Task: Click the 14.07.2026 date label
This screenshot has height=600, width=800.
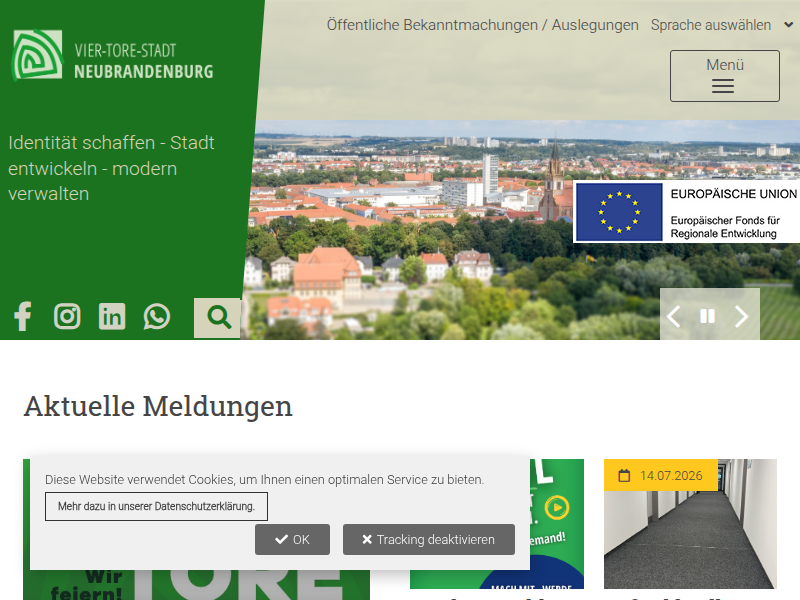Action: tap(661, 476)
